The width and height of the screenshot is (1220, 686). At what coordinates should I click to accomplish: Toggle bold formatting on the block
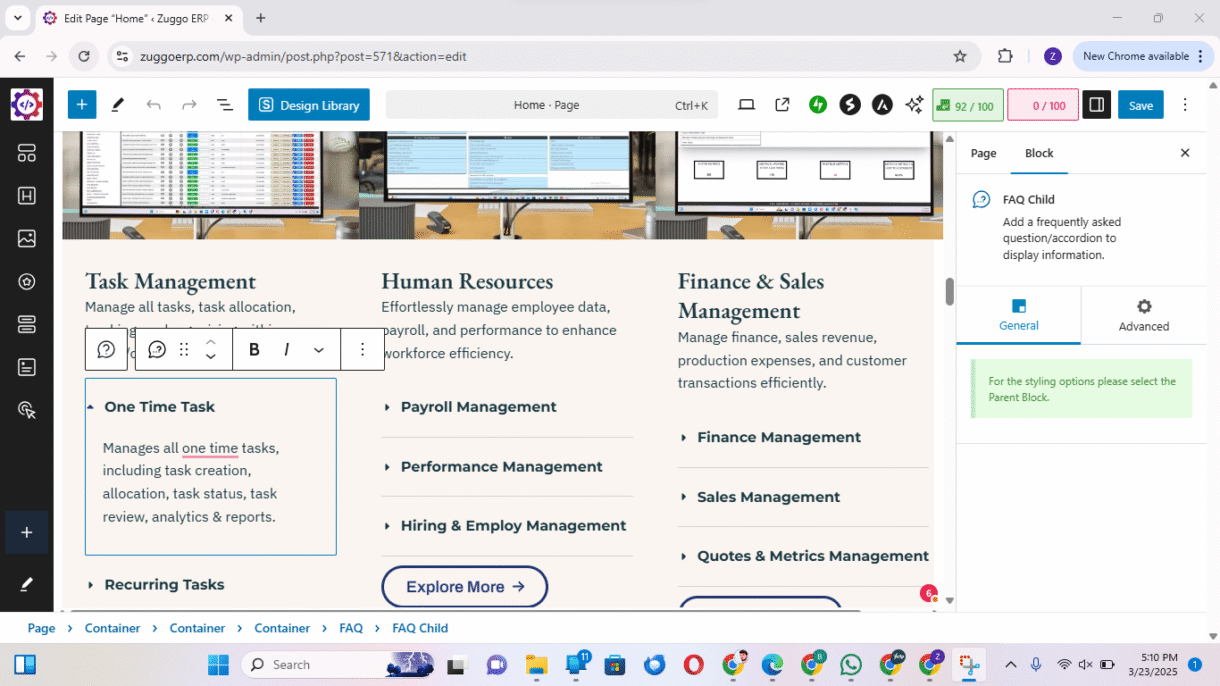(254, 349)
